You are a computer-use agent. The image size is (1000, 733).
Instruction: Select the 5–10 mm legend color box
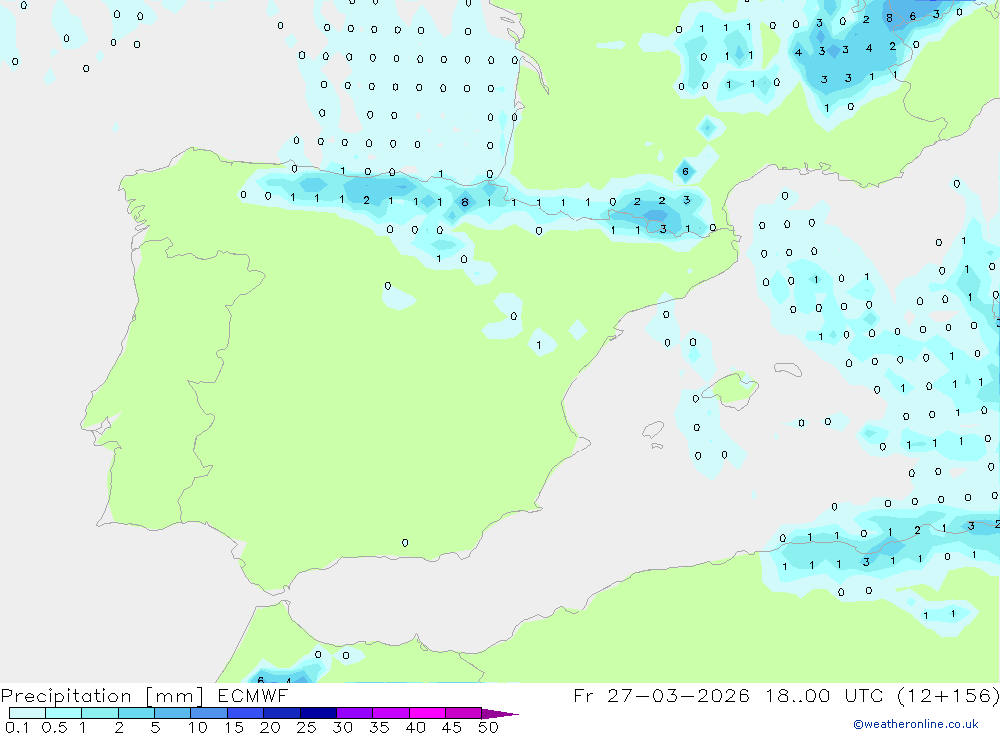173,713
